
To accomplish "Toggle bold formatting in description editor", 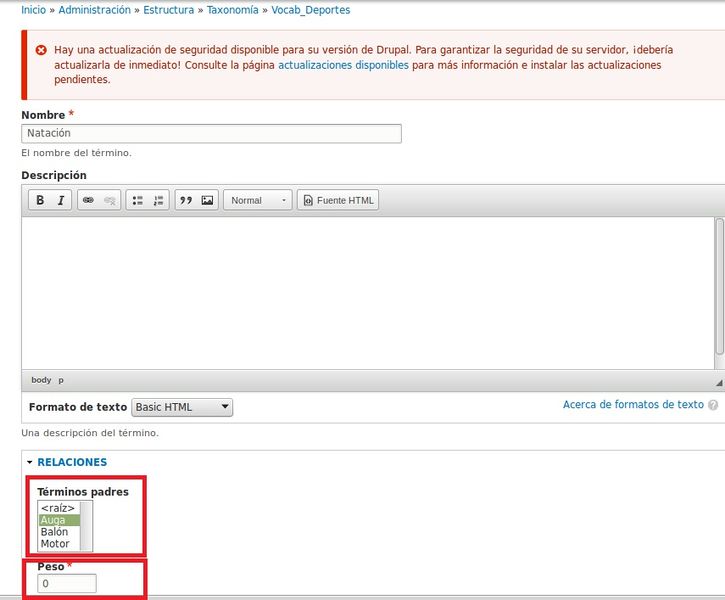I will click(x=40, y=200).
